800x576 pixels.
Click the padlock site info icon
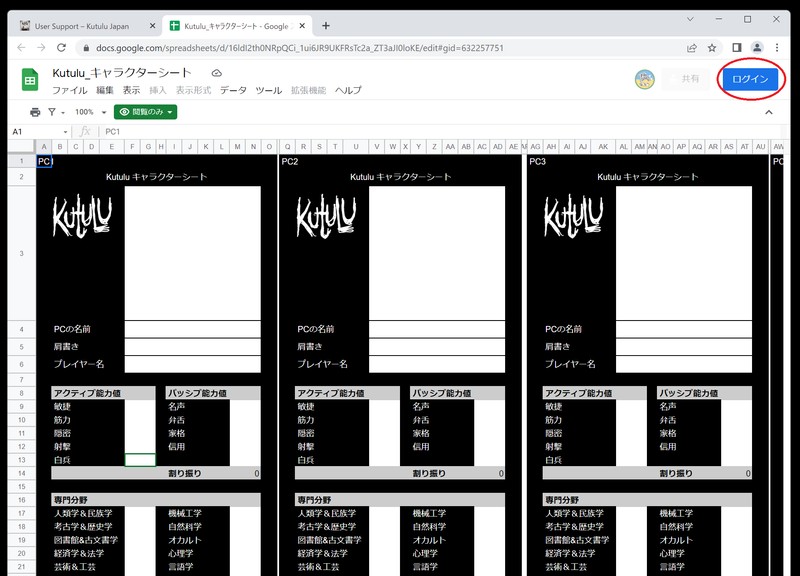[x=86, y=47]
